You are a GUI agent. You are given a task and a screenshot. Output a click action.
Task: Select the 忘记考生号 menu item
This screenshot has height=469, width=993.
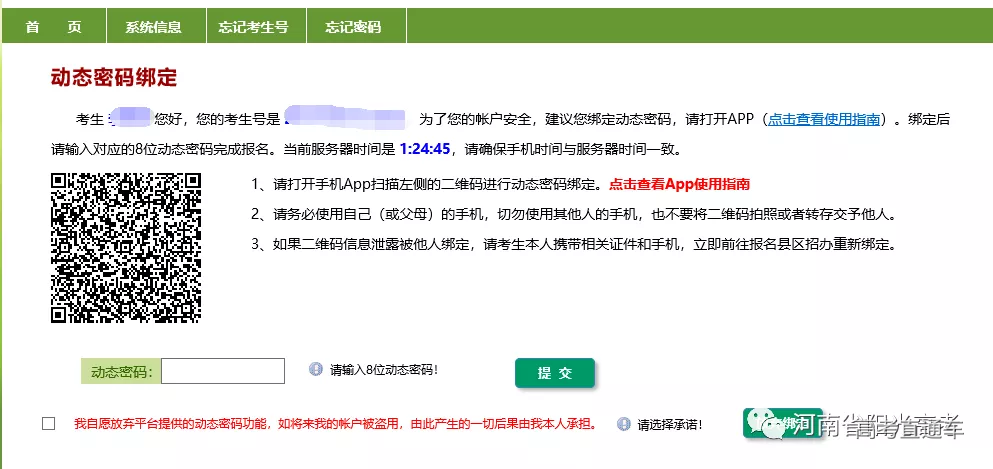(x=254, y=27)
